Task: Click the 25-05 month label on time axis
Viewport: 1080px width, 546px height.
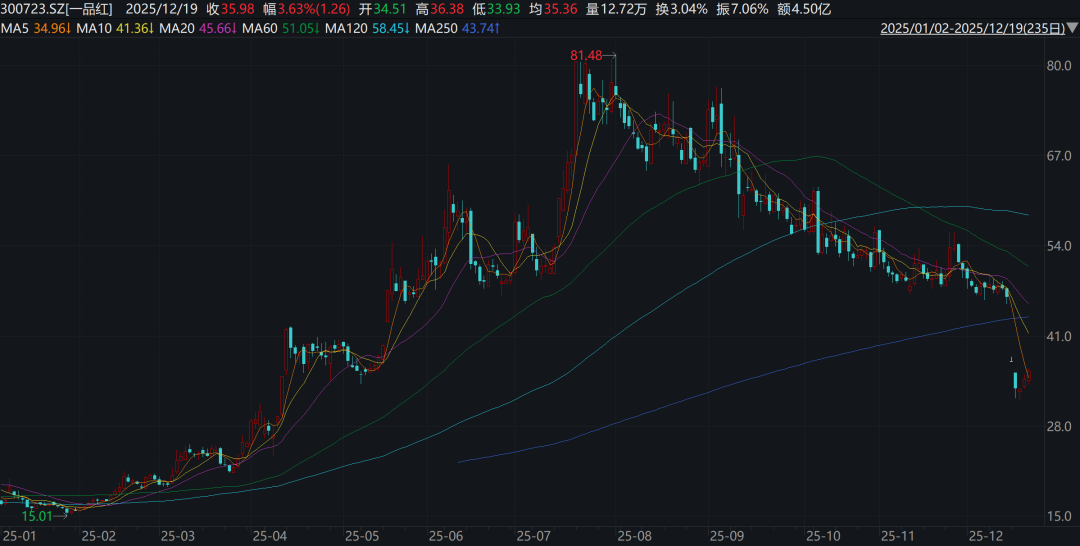Action: pos(362,535)
